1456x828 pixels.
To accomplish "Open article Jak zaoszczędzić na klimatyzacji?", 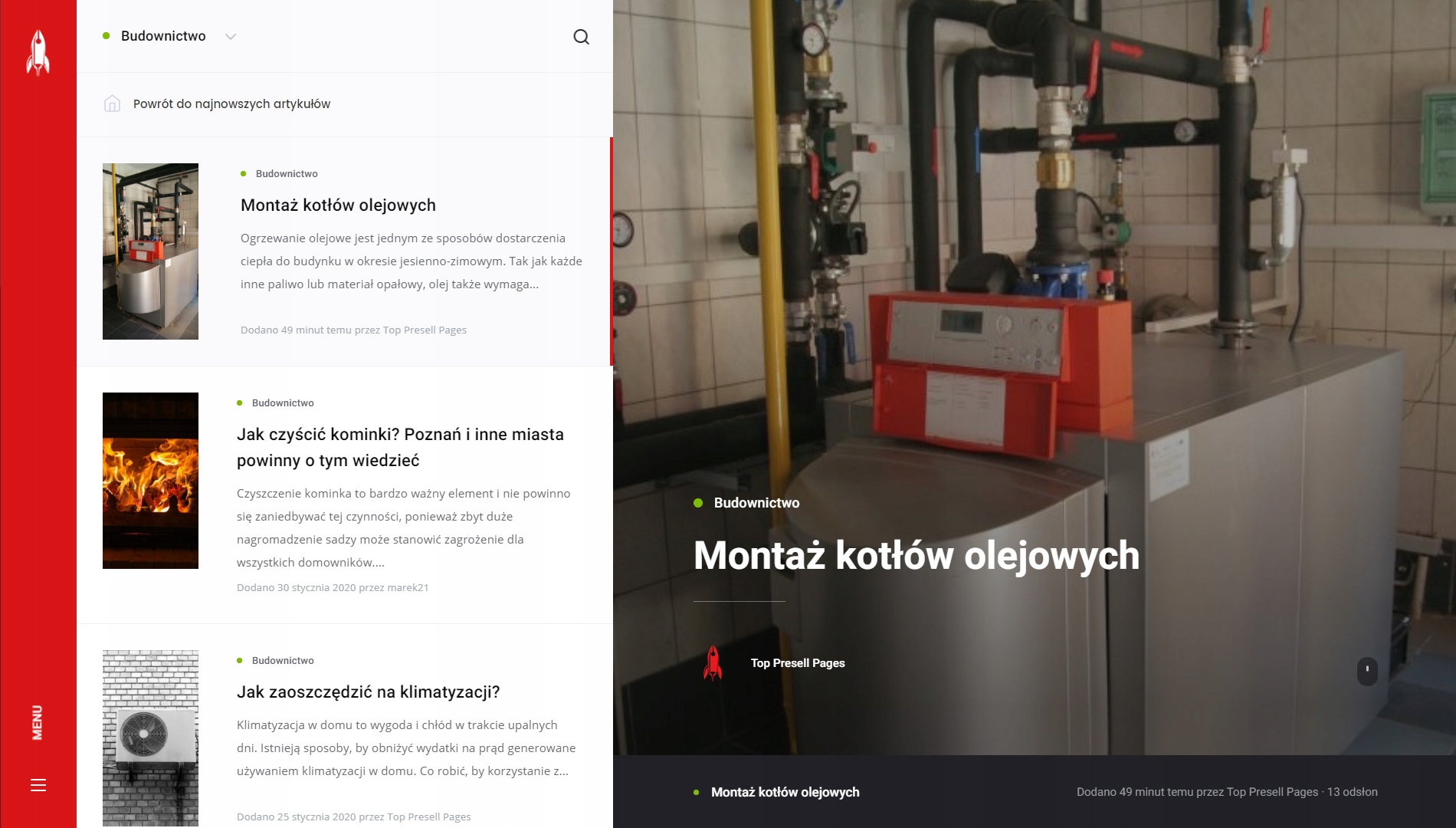I will (368, 692).
